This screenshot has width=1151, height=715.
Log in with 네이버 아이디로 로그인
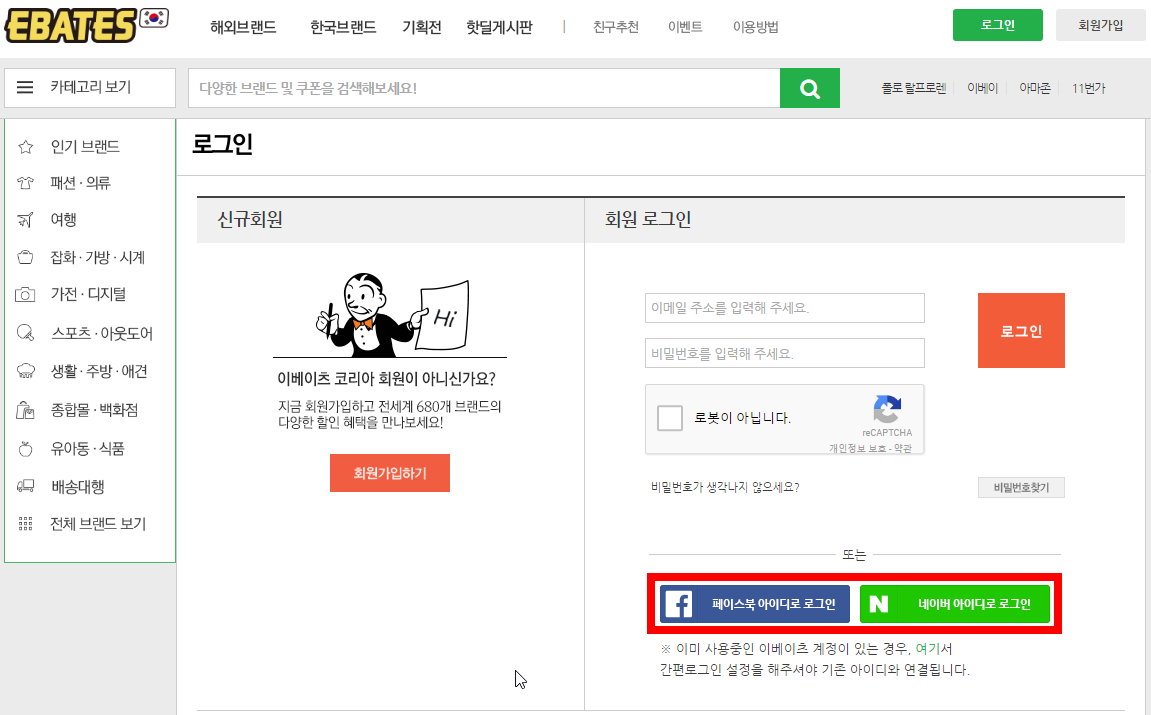click(955, 604)
